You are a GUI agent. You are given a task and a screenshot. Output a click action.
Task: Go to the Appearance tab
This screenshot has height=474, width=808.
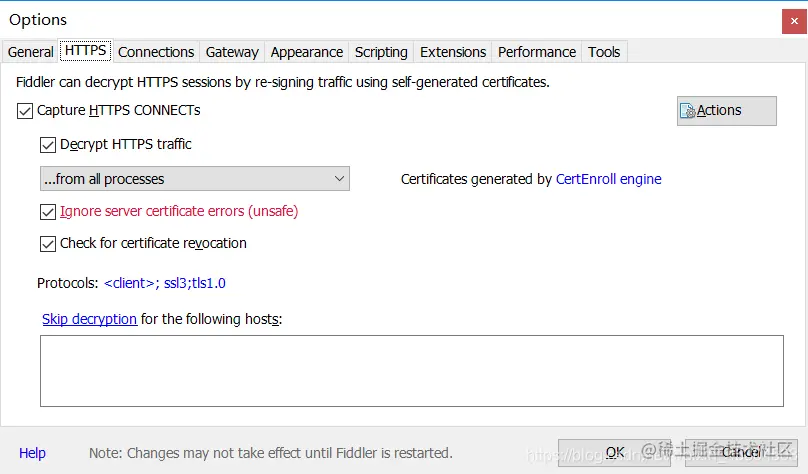pos(307,52)
